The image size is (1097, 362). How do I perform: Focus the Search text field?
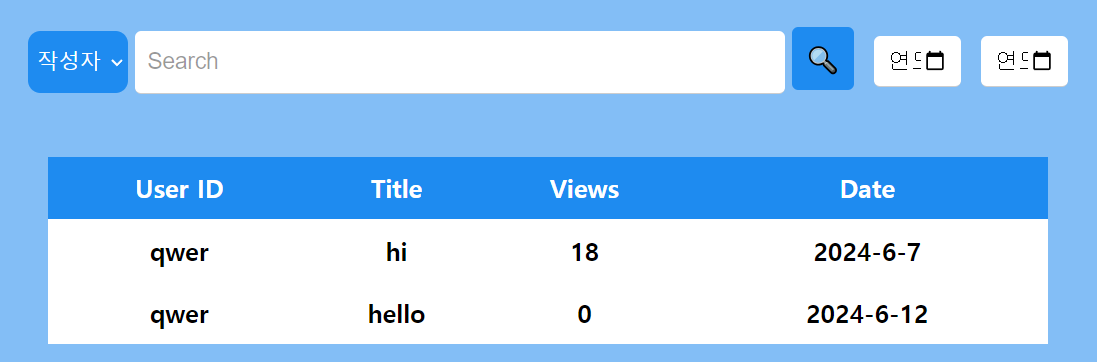[x=460, y=62]
